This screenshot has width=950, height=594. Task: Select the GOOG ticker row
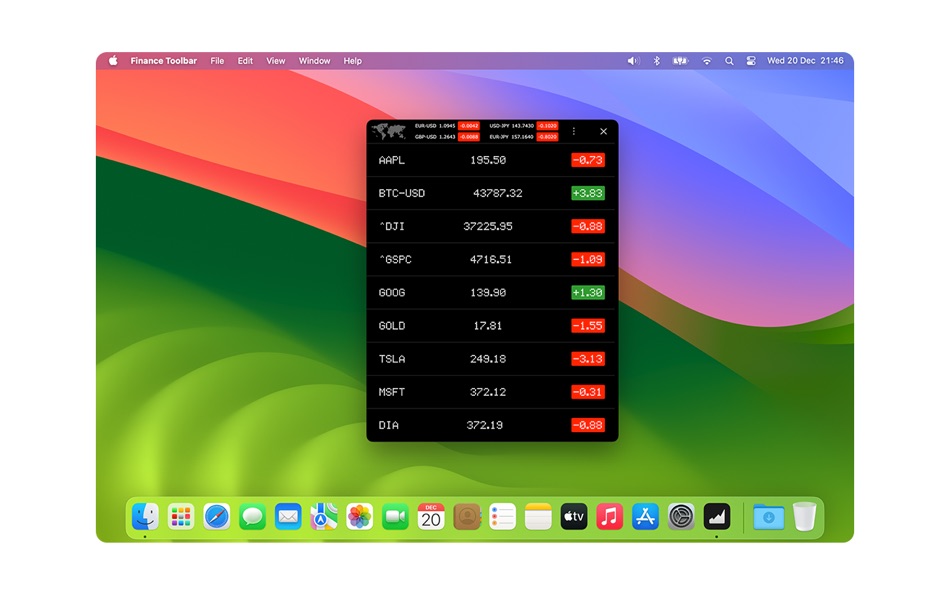coord(492,293)
